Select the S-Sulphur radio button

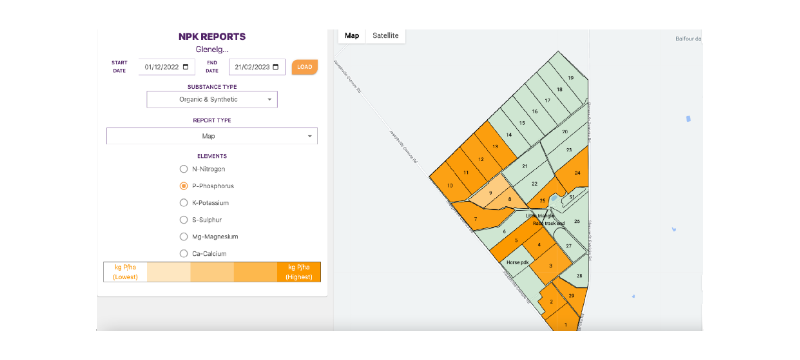[x=184, y=220]
